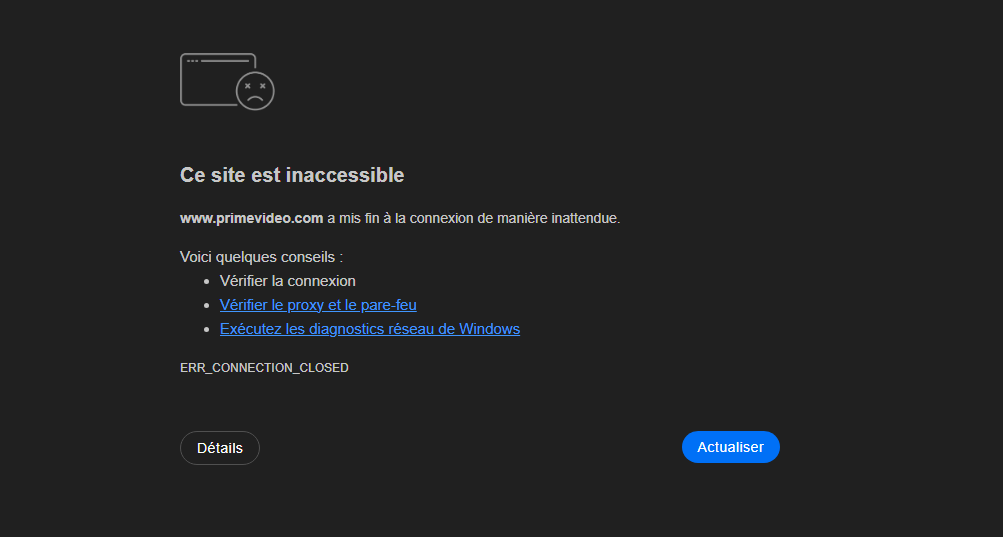Click the sad face error icon

tap(255, 90)
